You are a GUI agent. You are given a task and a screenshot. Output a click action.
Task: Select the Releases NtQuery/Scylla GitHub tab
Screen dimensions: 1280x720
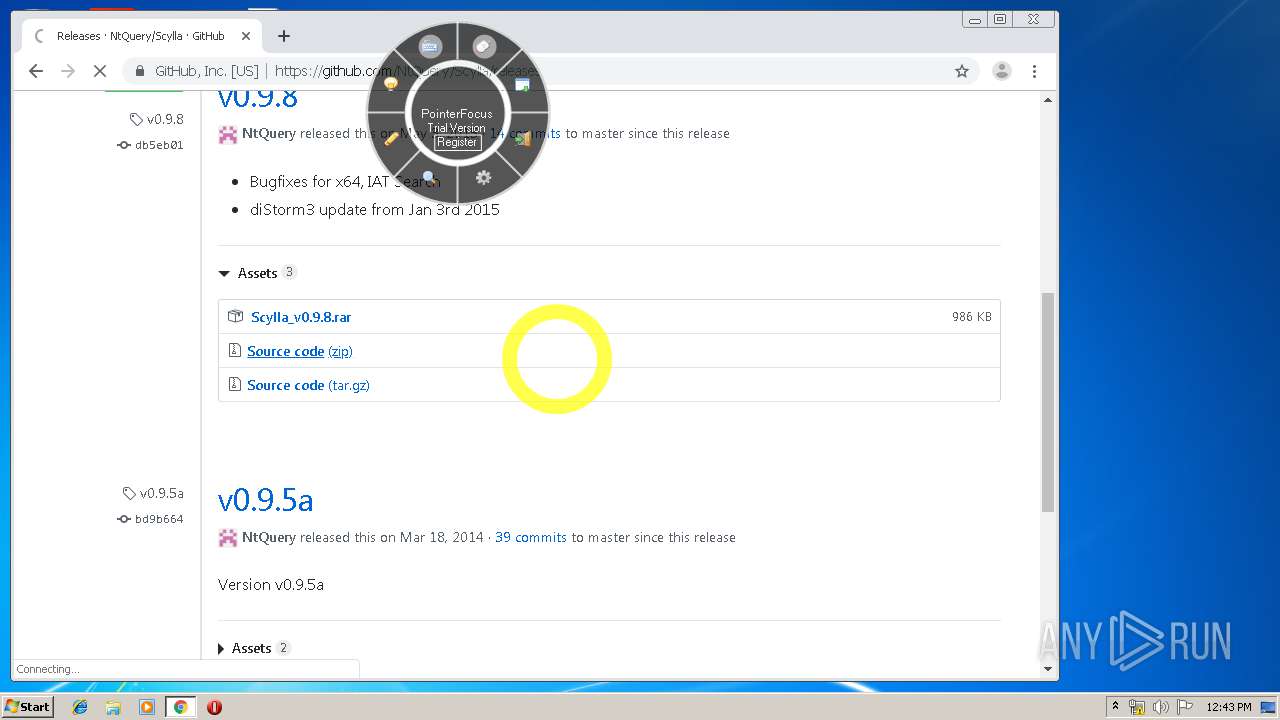(141, 36)
